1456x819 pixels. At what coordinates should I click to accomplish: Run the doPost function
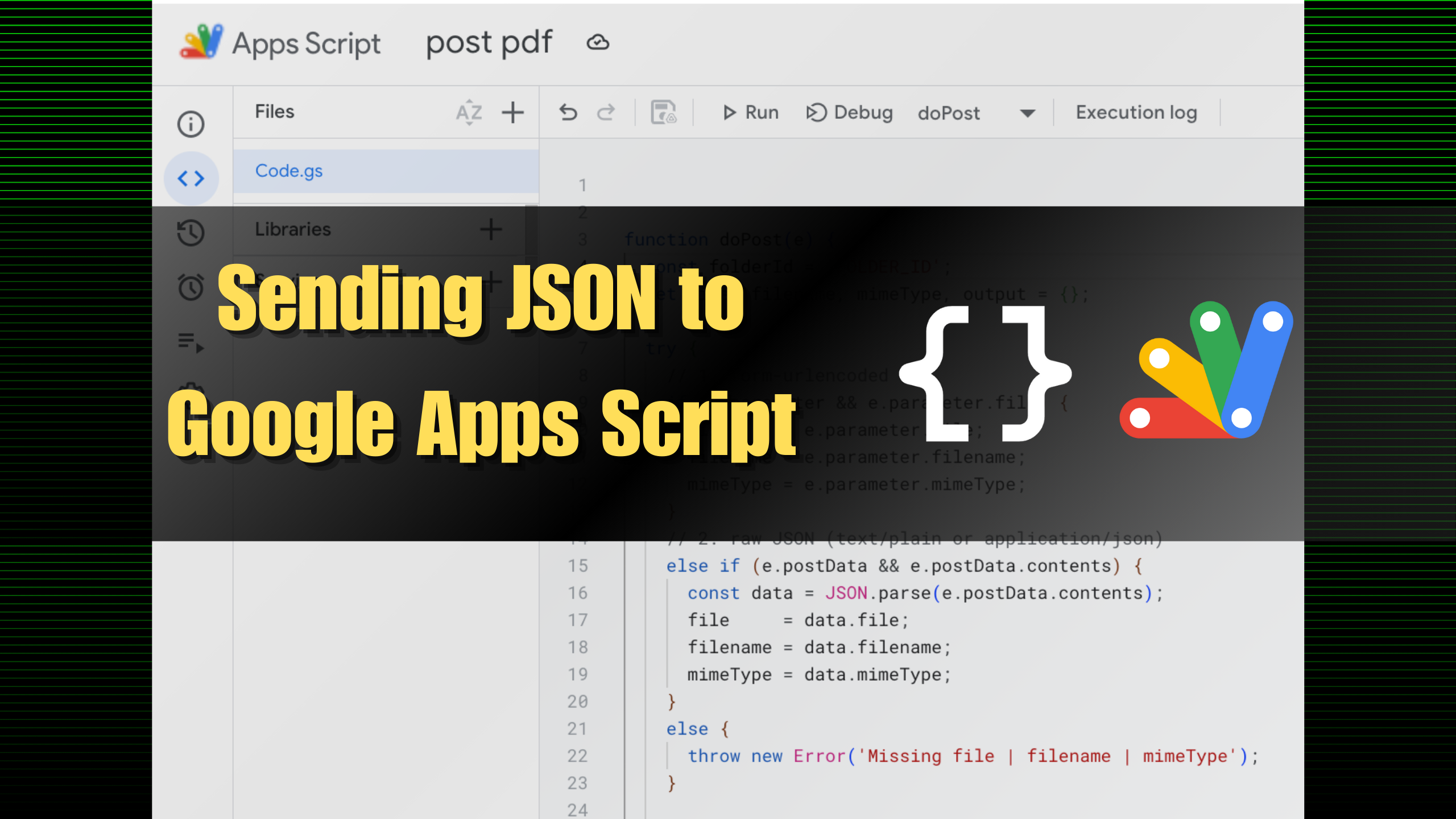click(x=750, y=112)
